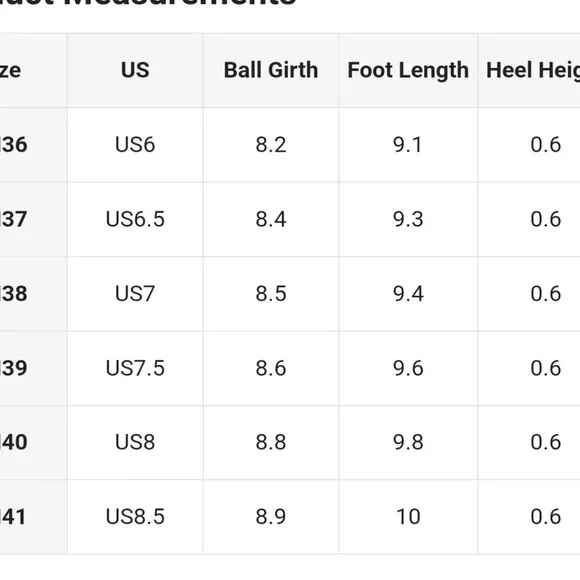Click the 9.1 foot length value
This screenshot has height=580, width=580.
tap(407, 144)
